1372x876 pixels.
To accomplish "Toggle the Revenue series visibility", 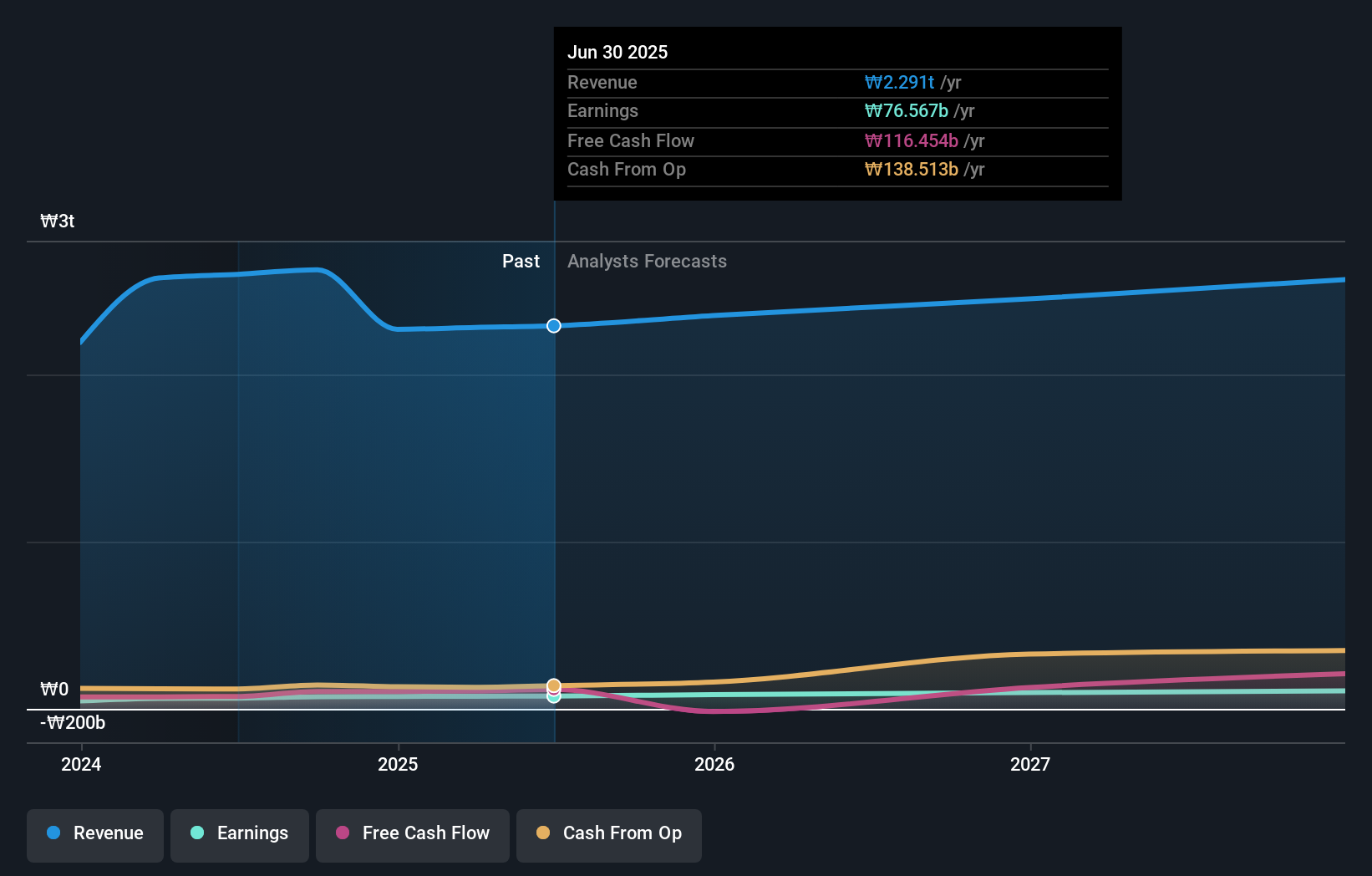I will click(x=94, y=833).
